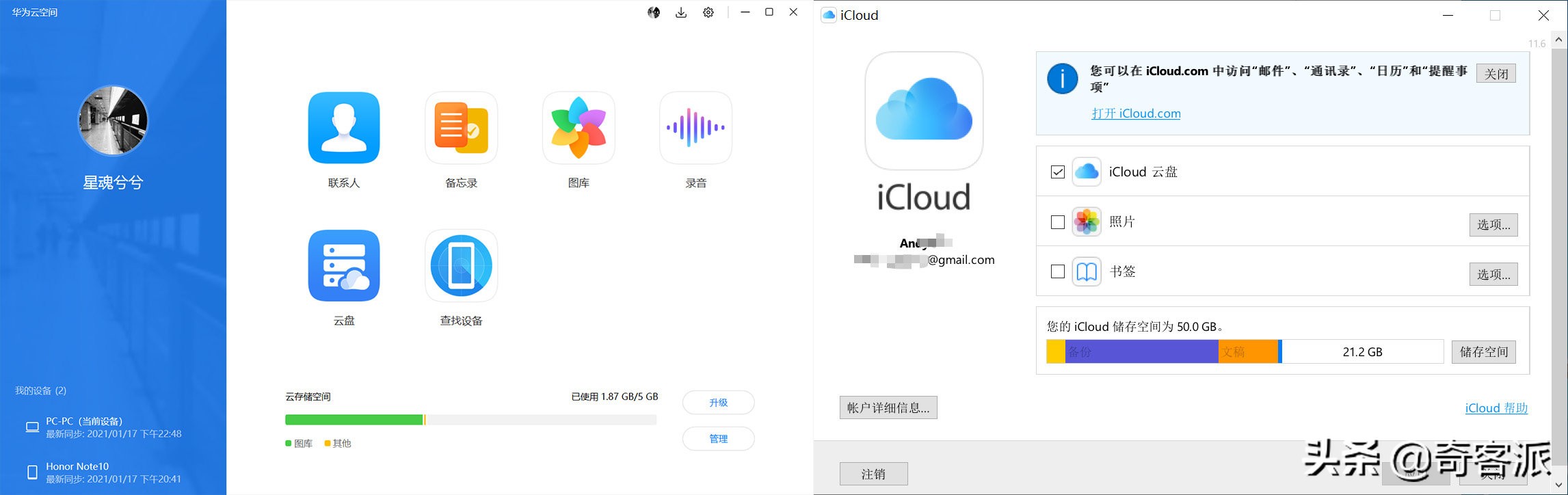Image resolution: width=1568 pixels, height=495 pixels.
Task: Open 选项 options for 书签
Action: (1493, 275)
